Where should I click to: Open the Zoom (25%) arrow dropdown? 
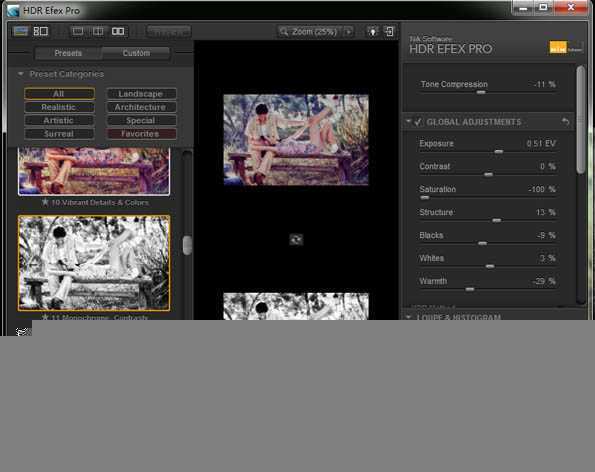click(348, 31)
